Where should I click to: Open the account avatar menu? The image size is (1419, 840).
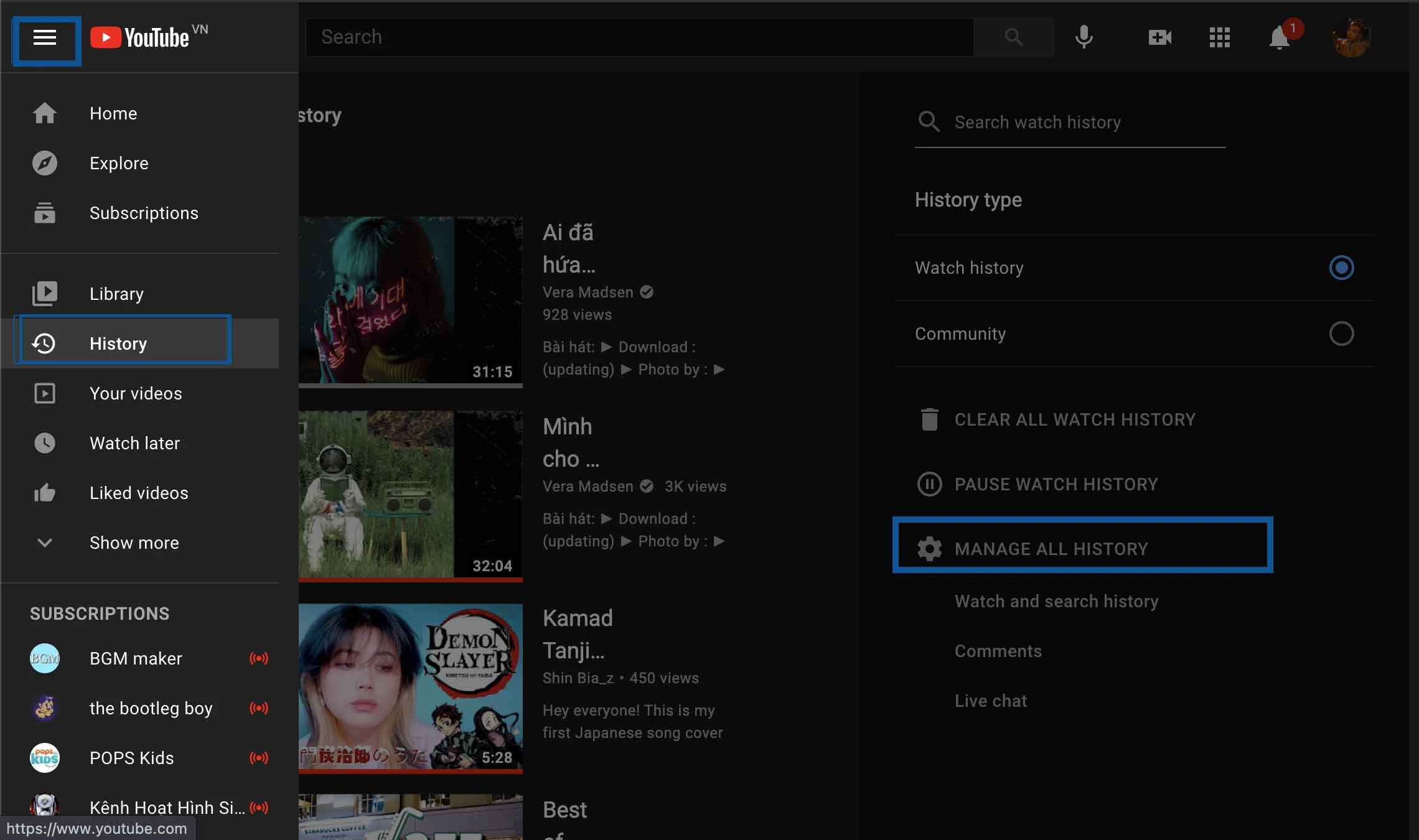(1351, 37)
